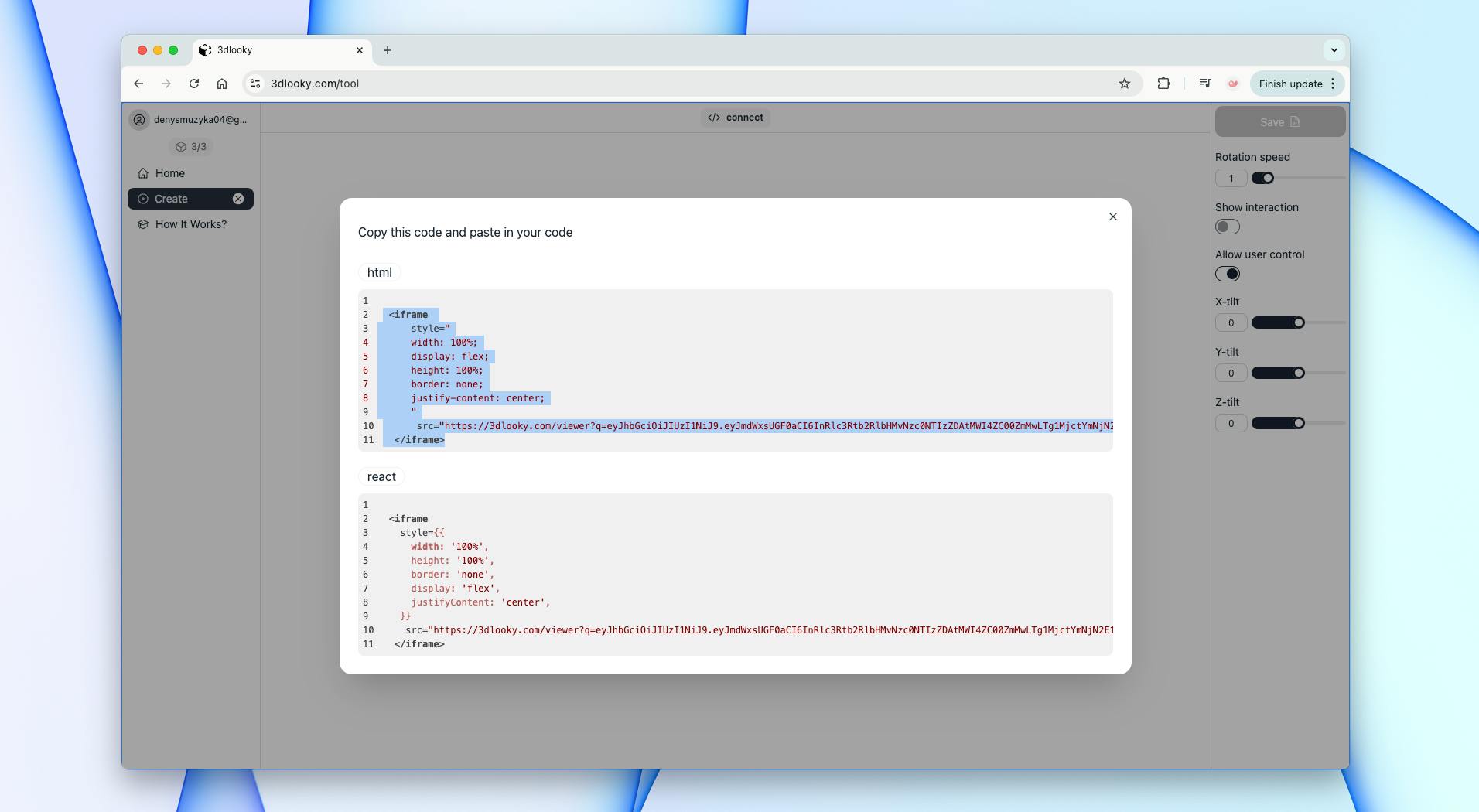Click the html justify-content: center; line
Viewport: 1479px width, 812px height.
point(477,398)
